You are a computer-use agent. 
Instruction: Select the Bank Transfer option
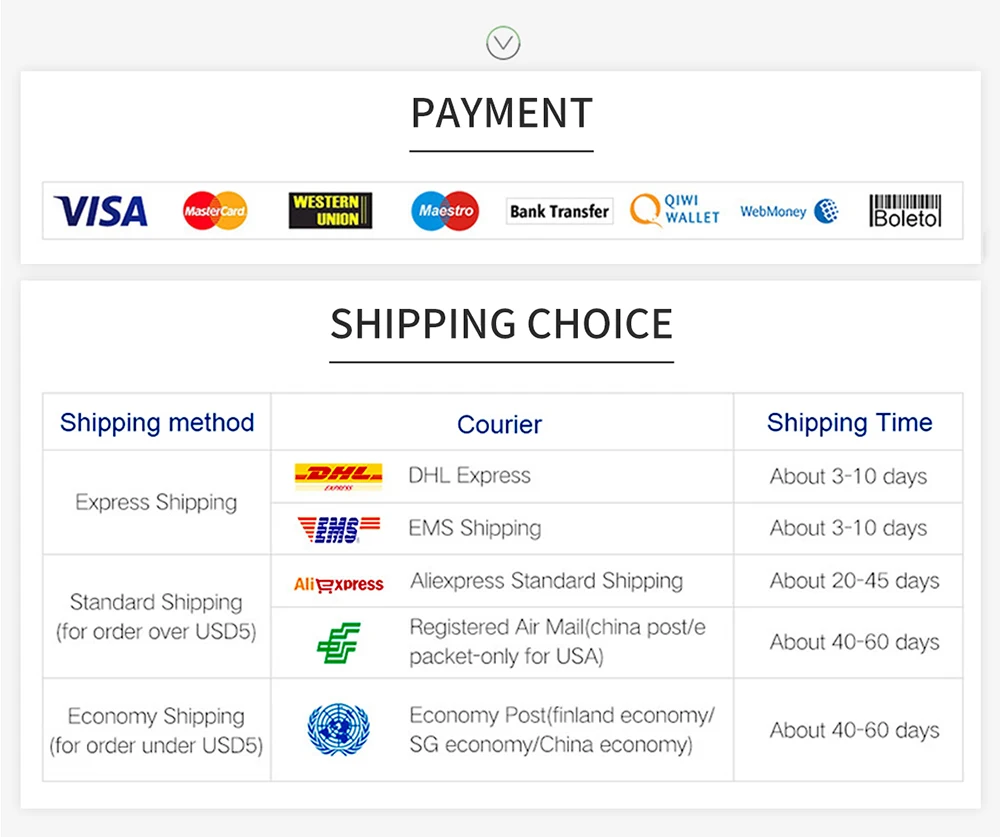click(x=559, y=211)
